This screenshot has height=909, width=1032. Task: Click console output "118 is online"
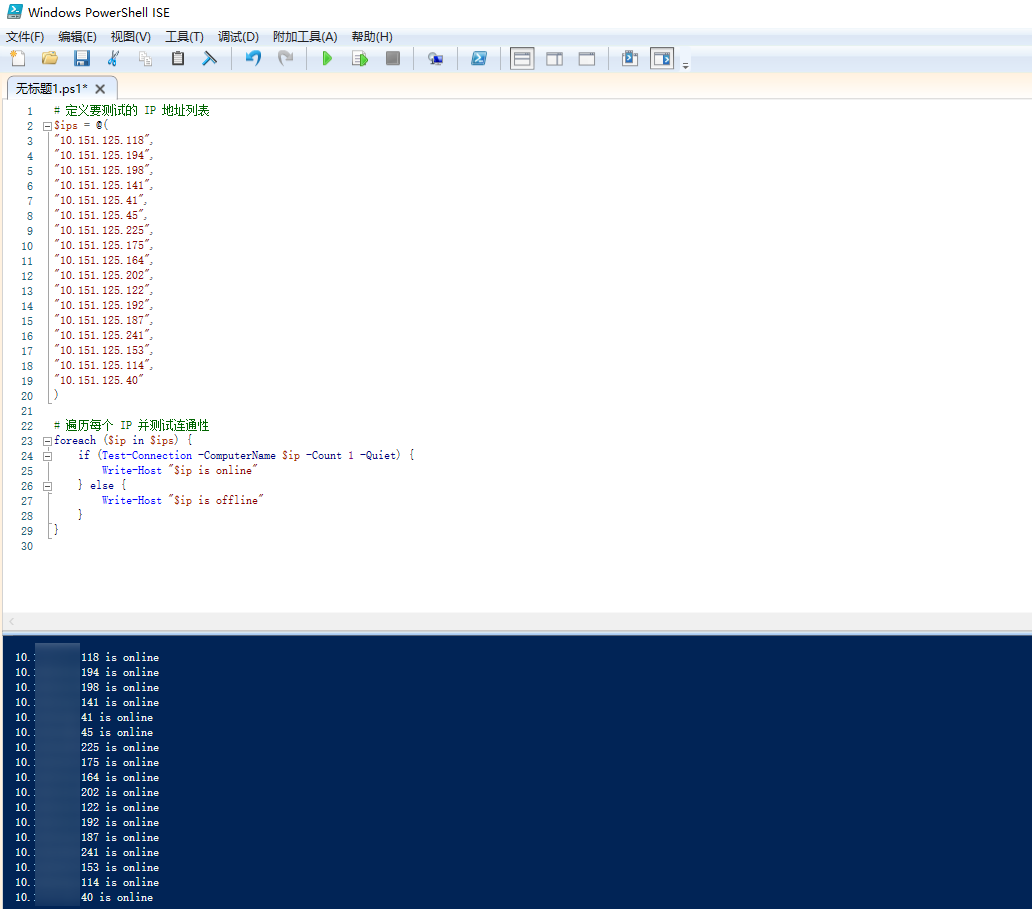point(120,658)
